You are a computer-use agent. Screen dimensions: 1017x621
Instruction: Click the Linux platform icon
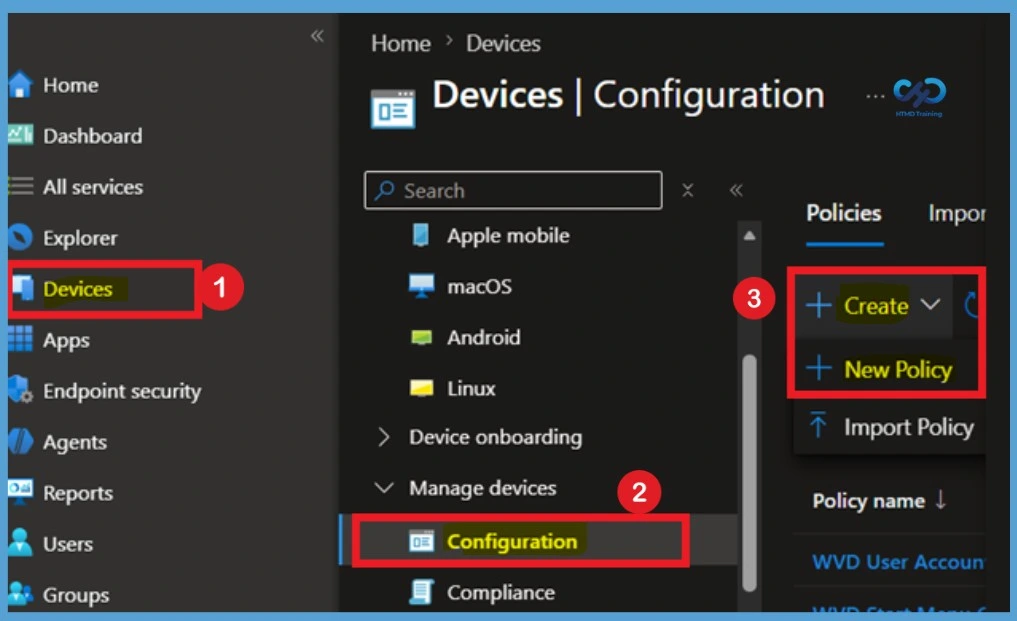point(422,388)
